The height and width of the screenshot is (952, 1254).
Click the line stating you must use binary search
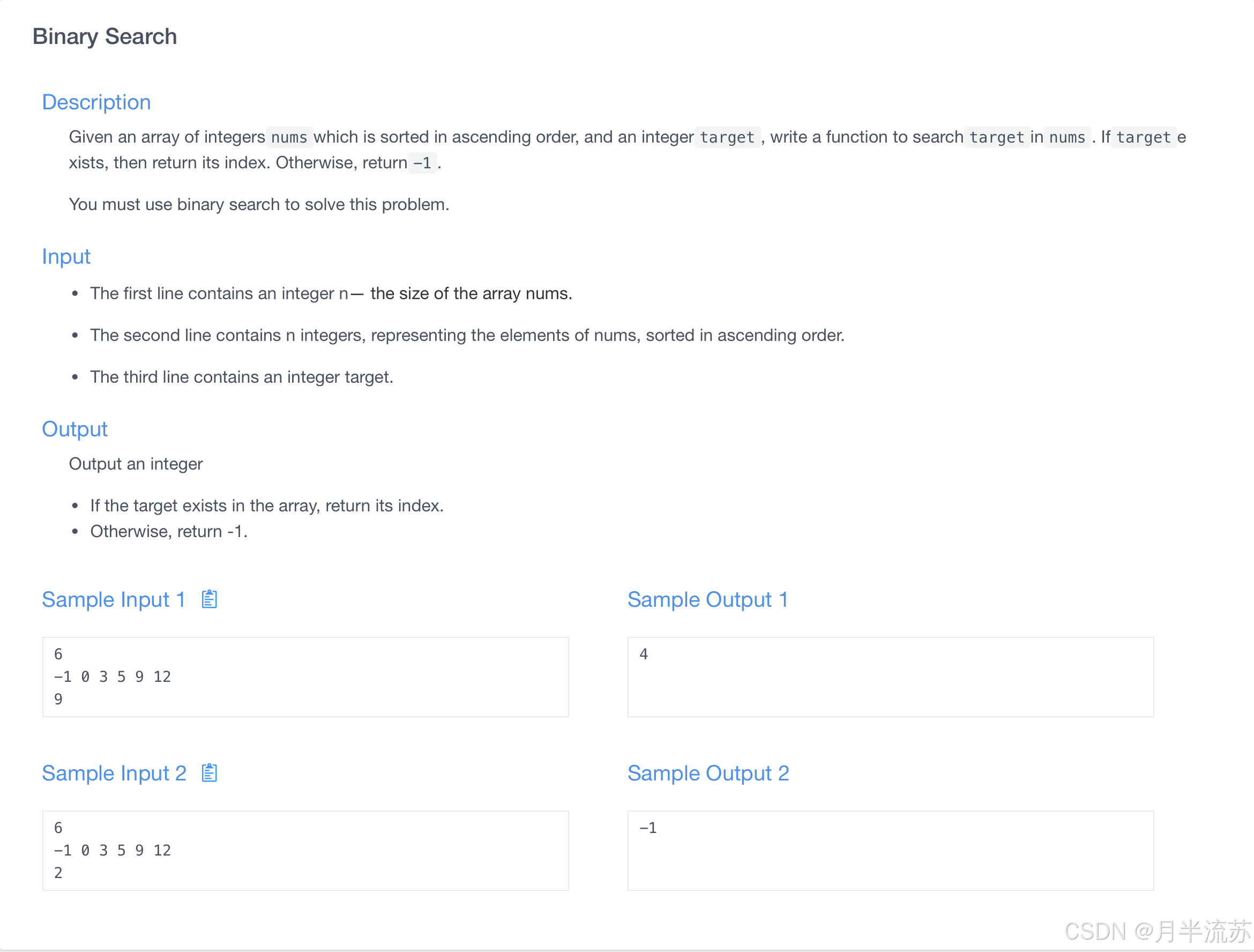[258, 204]
